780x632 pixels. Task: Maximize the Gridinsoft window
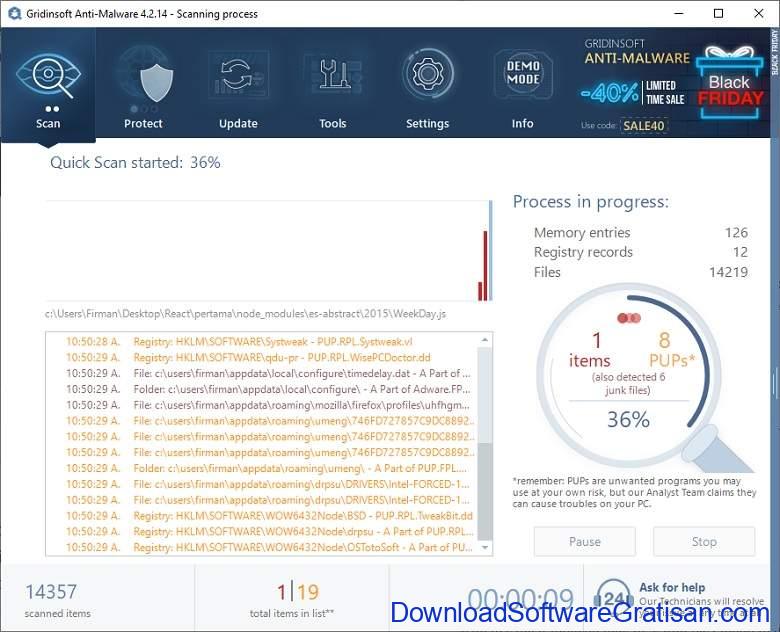[x=718, y=13]
